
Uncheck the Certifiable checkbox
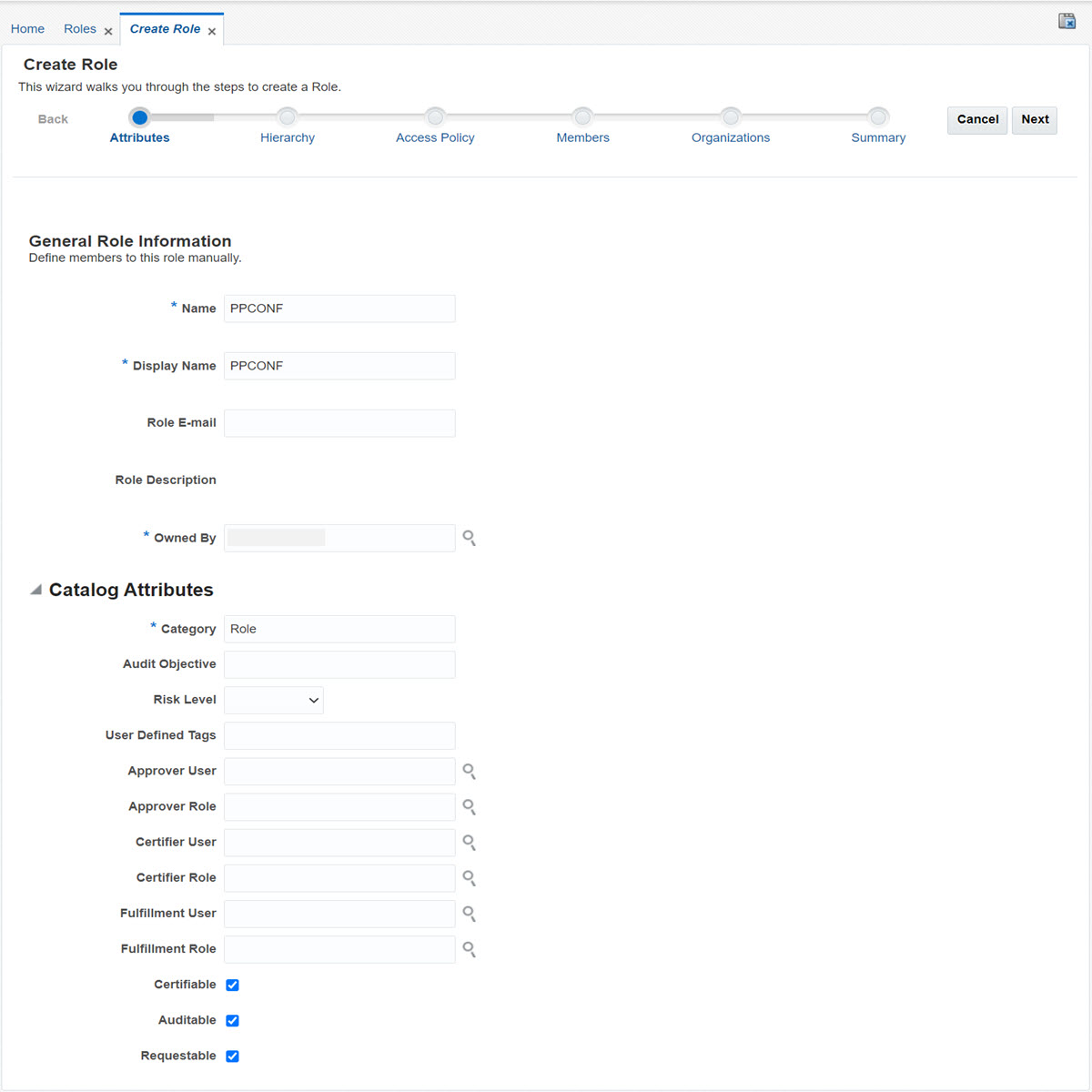pos(232,984)
